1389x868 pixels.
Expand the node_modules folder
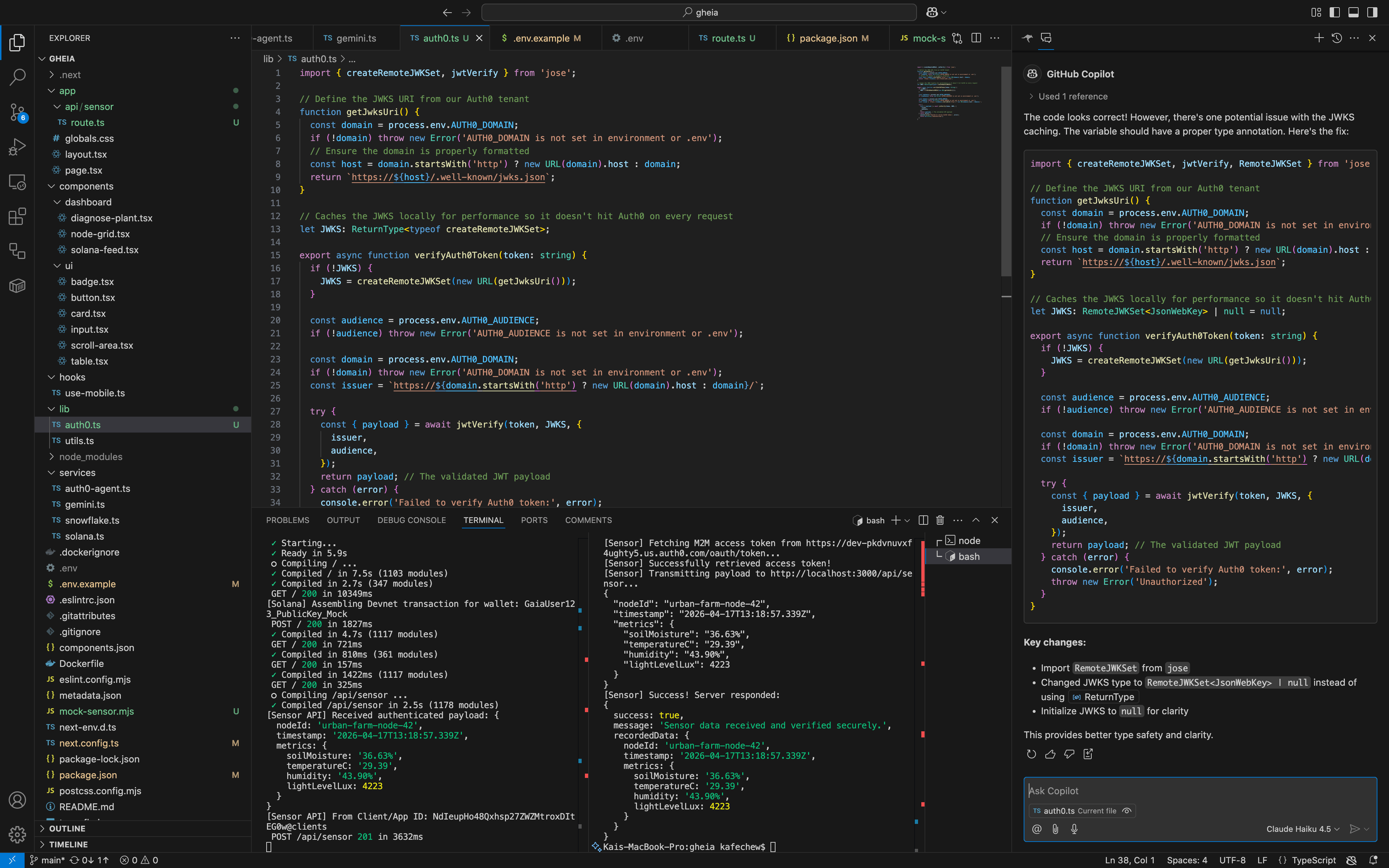pyautogui.click(x=91, y=456)
